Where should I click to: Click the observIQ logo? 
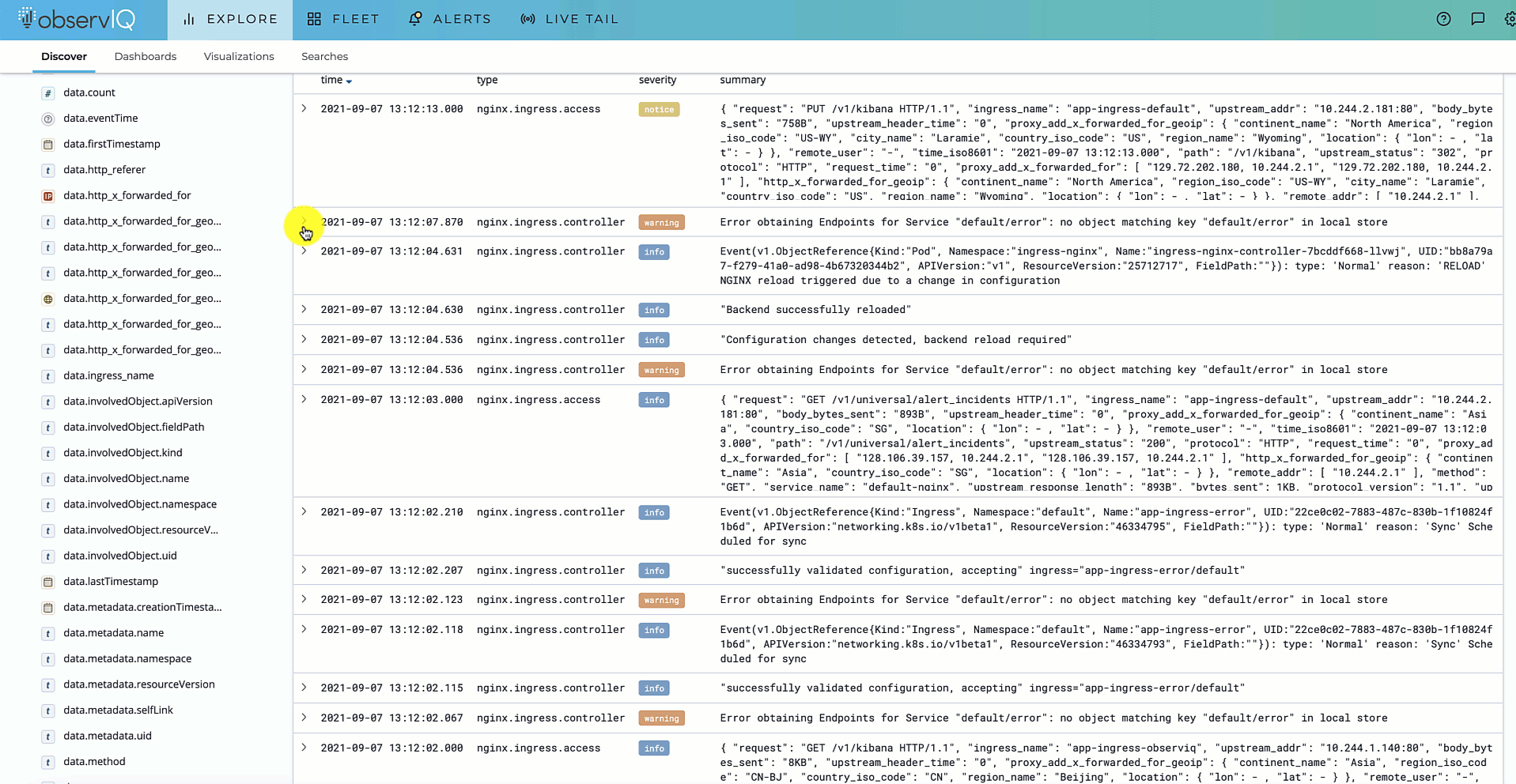pos(77,19)
